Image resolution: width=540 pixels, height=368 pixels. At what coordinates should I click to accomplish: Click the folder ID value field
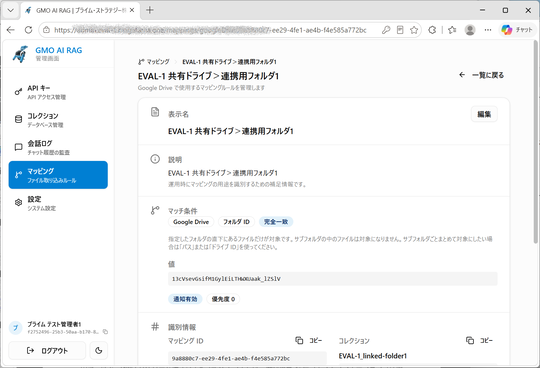333,279
